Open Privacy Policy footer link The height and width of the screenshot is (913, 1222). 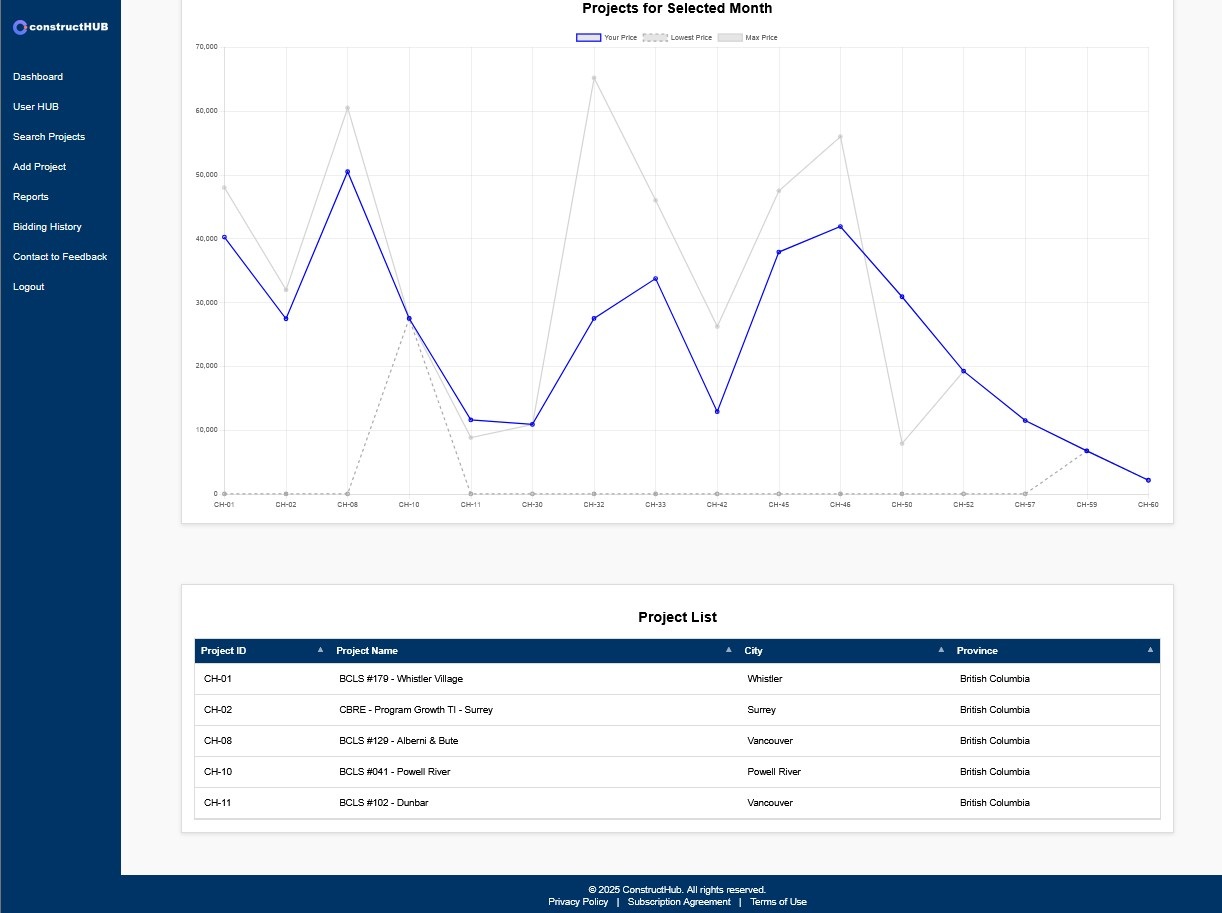(x=578, y=902)
